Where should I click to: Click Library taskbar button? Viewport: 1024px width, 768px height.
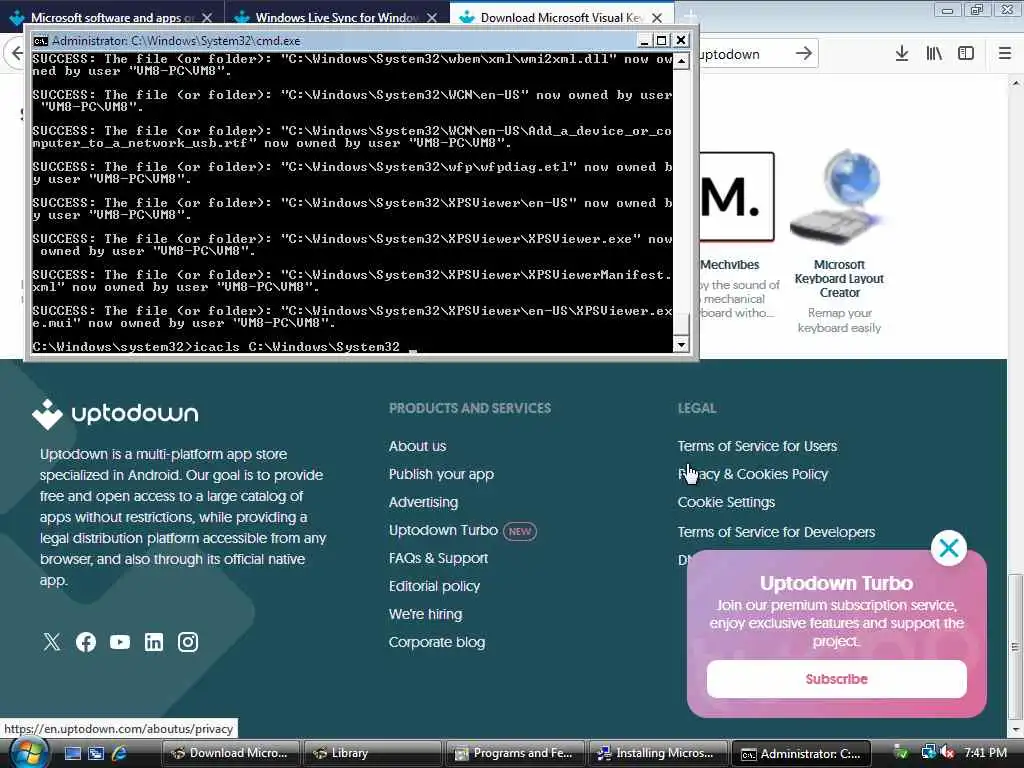[x=372, y=754]
